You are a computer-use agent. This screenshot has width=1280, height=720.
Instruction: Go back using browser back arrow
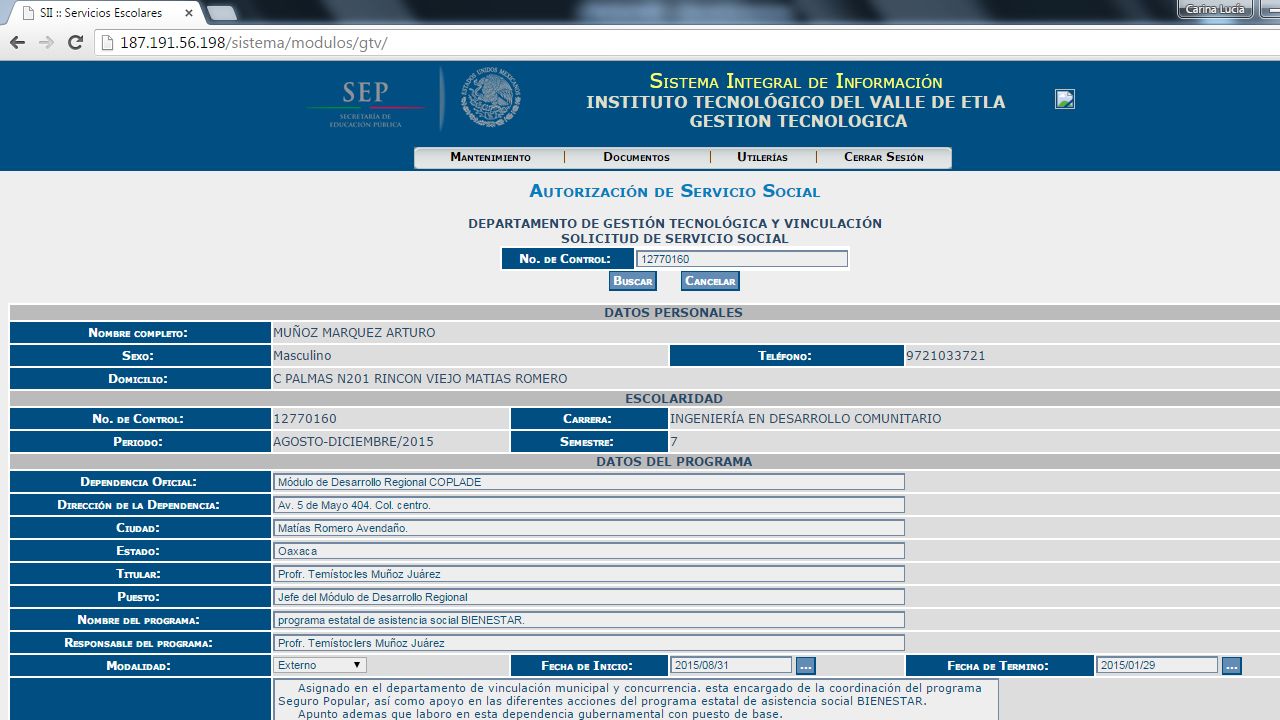tap(17, 43)
